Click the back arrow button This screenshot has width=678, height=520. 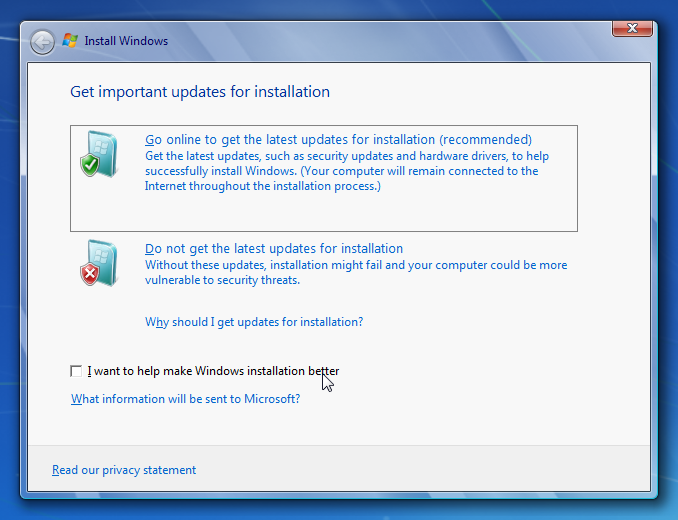point(42,42)
